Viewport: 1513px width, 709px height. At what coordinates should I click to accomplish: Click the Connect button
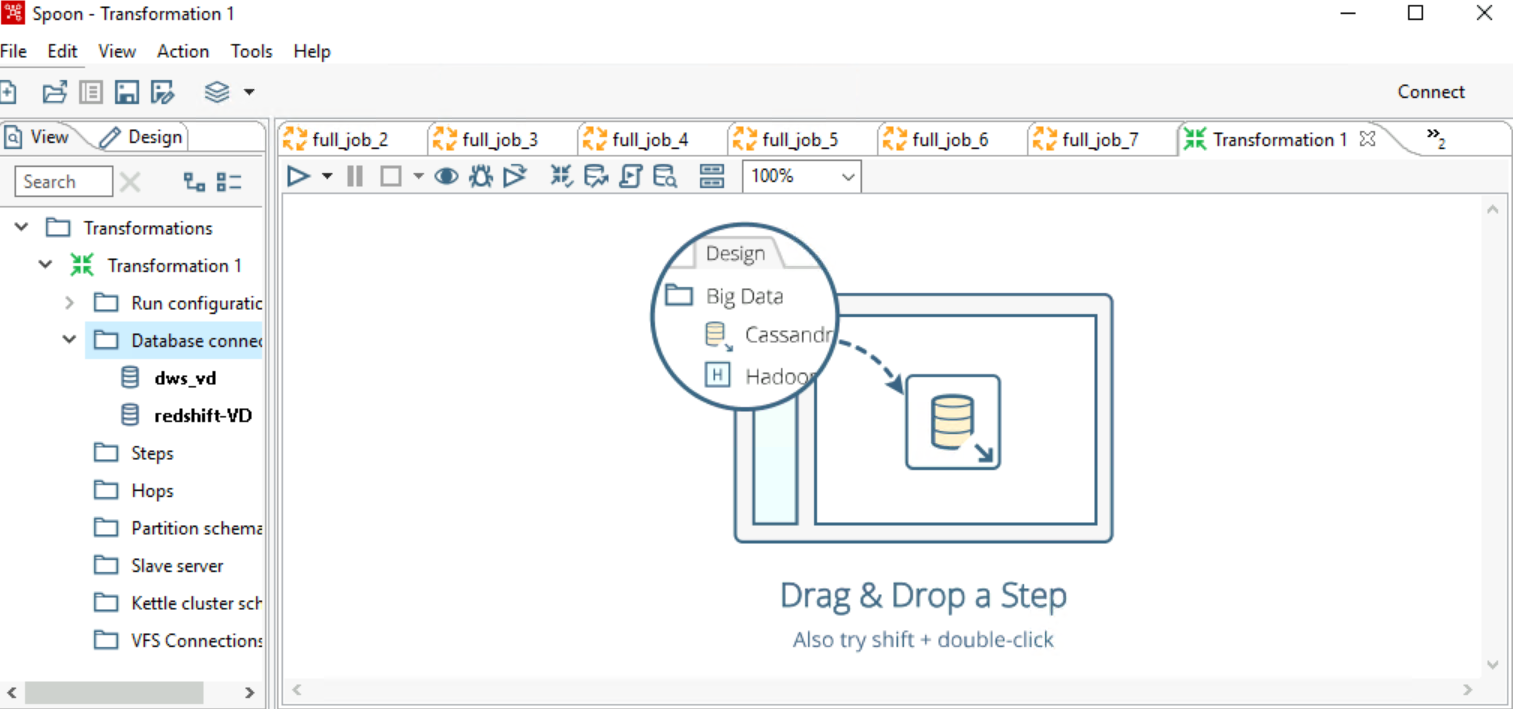click(1431, 92)
